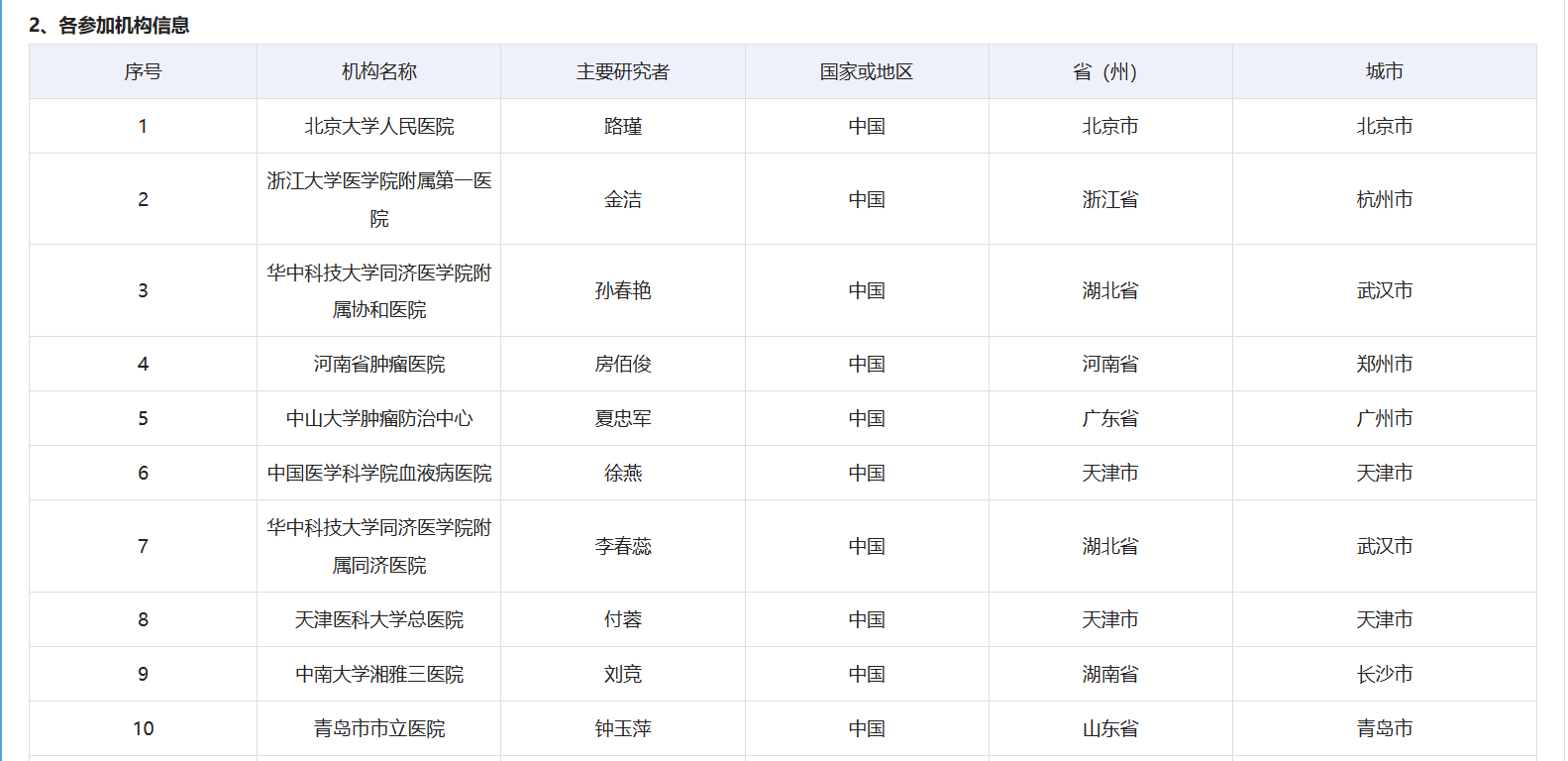Click researcher name "李春蕊"
Image resolution: width=1568 pixels, height=761 pixels.
tap(623, 546)
